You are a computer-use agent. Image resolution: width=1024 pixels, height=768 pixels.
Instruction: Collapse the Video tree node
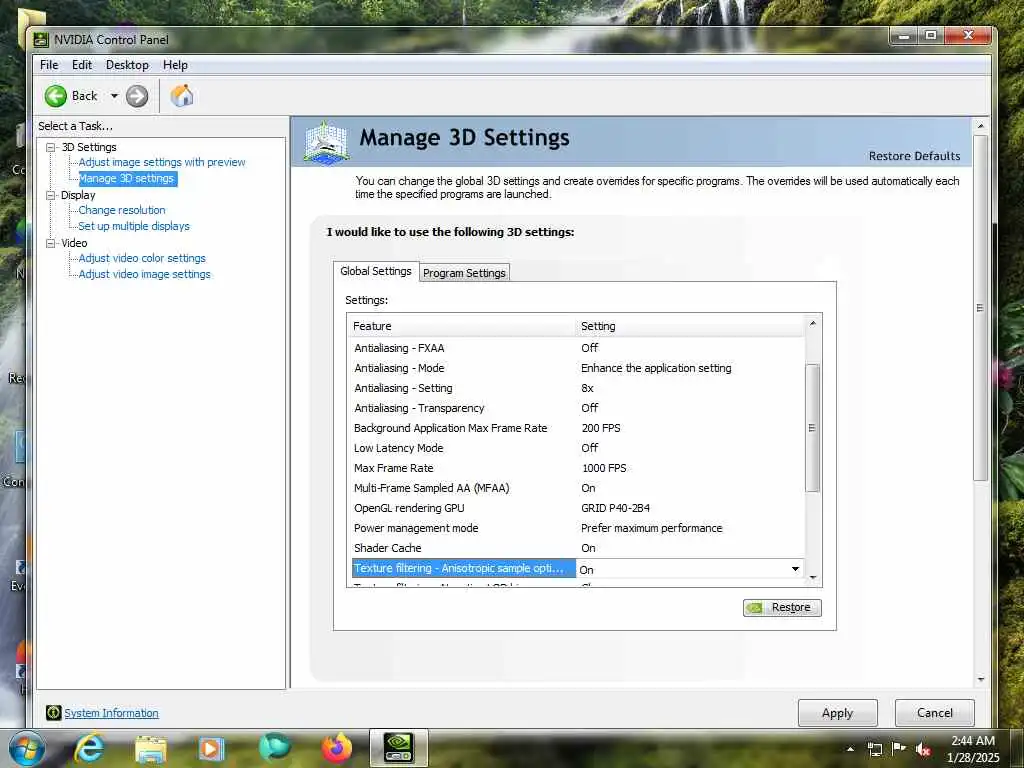coord(50,243)
